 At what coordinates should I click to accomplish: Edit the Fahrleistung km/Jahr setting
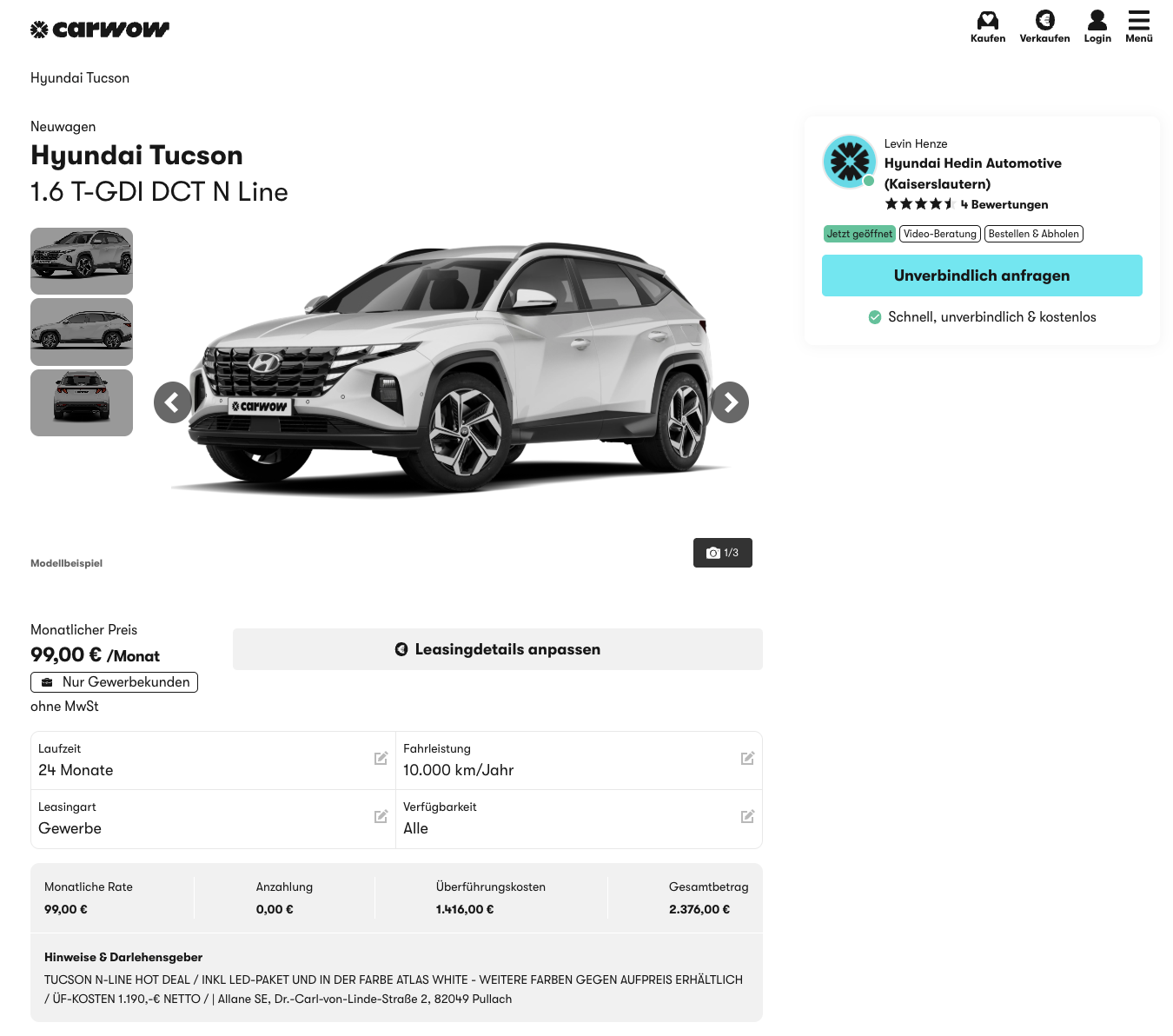point(747,759)
